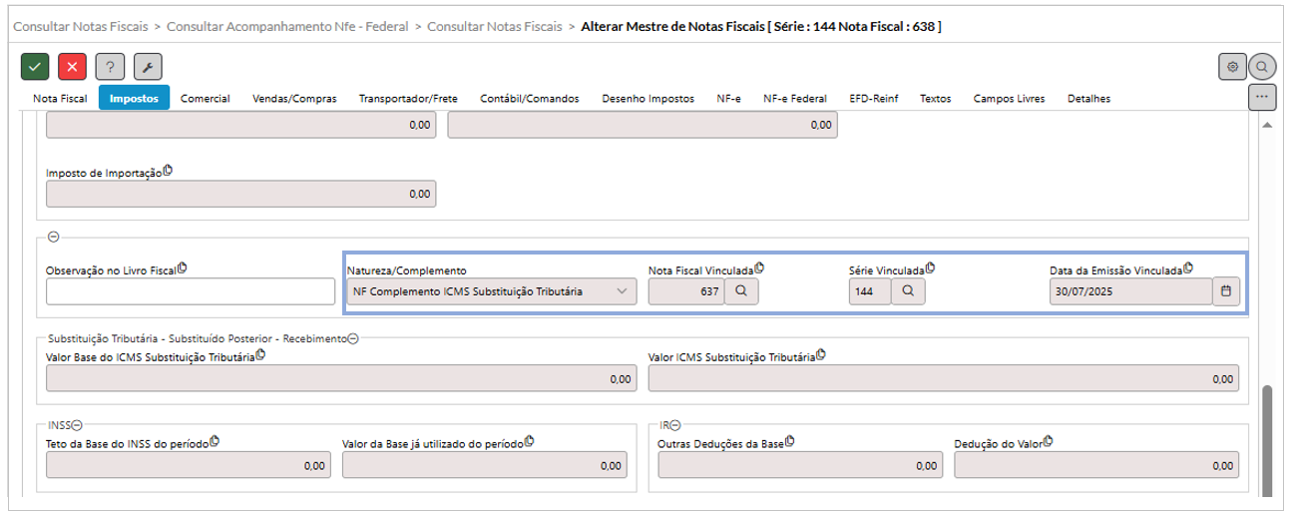The image size is (1289, 517).
Task: Click the Observação no Livro Fiscal field
Action: click(190, 291)
